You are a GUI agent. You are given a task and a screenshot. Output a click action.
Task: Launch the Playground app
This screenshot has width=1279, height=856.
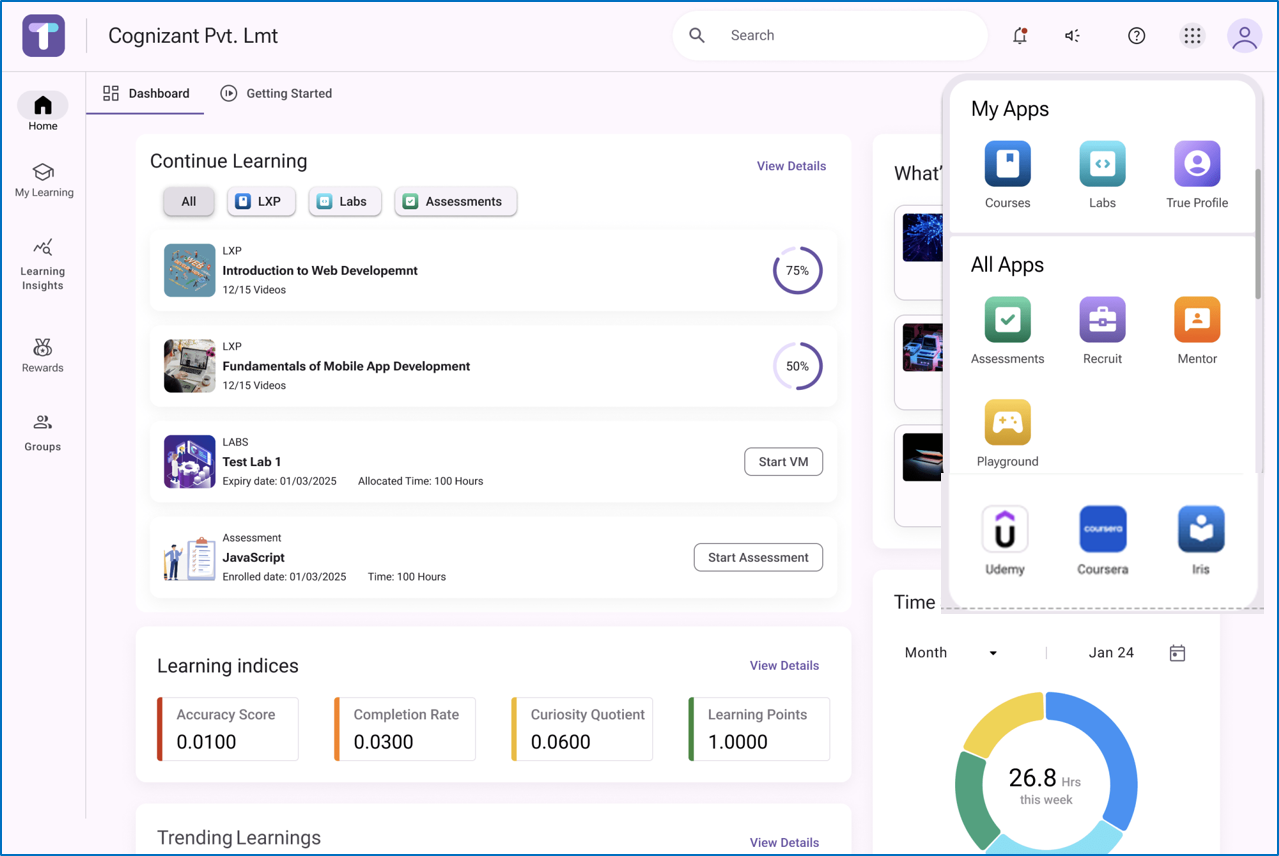[x=1007, y=434]
